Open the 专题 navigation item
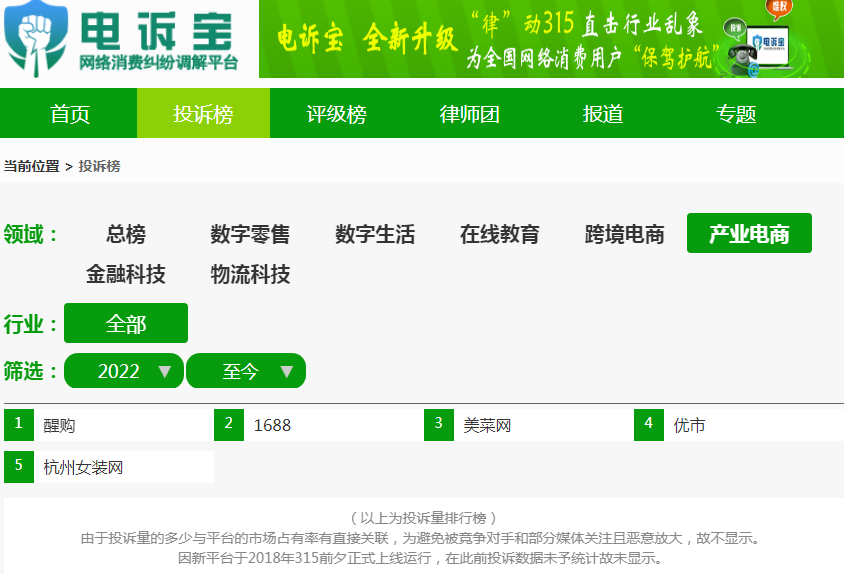This screenshot has height=574, width=844. pos(736,114)
